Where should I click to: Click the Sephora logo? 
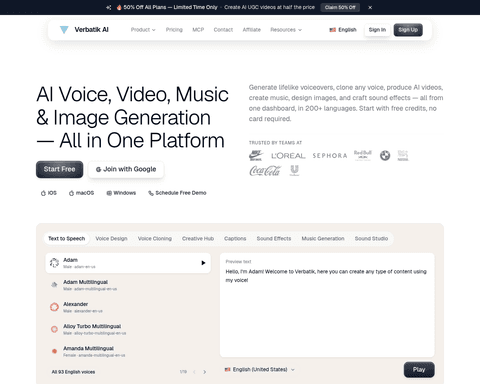330,156
